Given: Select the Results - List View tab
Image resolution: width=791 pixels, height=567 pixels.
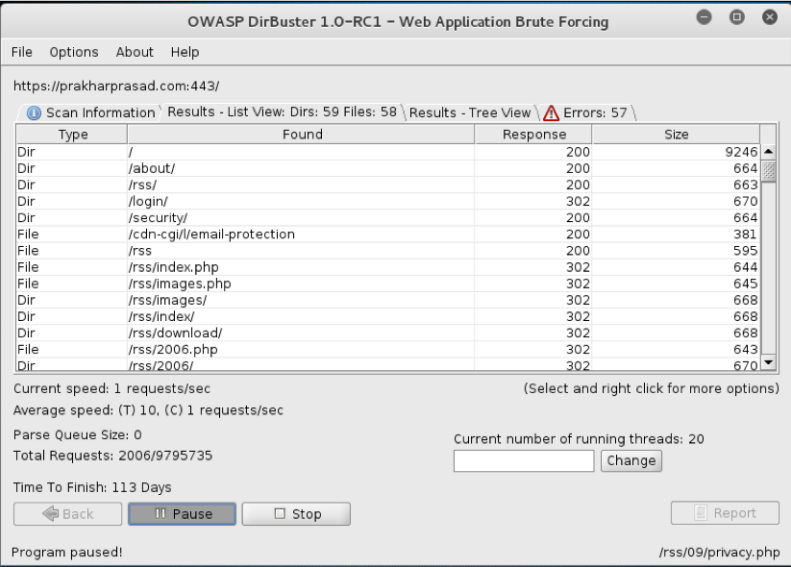Looking at the screenshot, I should pos(282,112).
